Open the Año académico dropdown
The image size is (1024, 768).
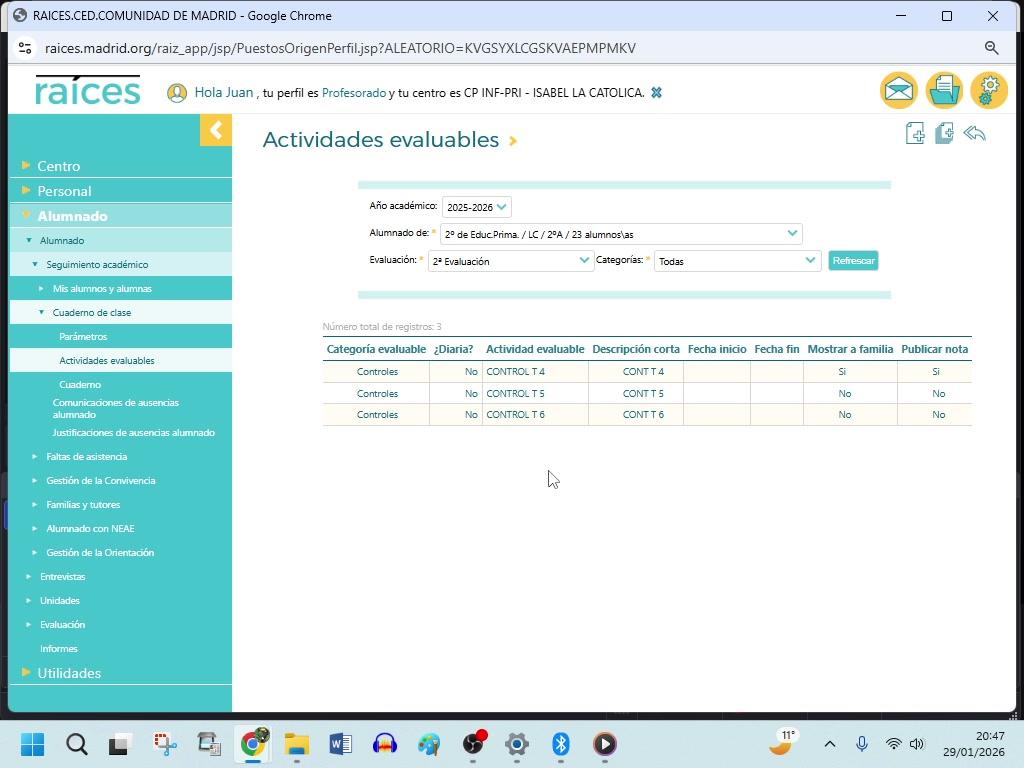coord(477,207)
